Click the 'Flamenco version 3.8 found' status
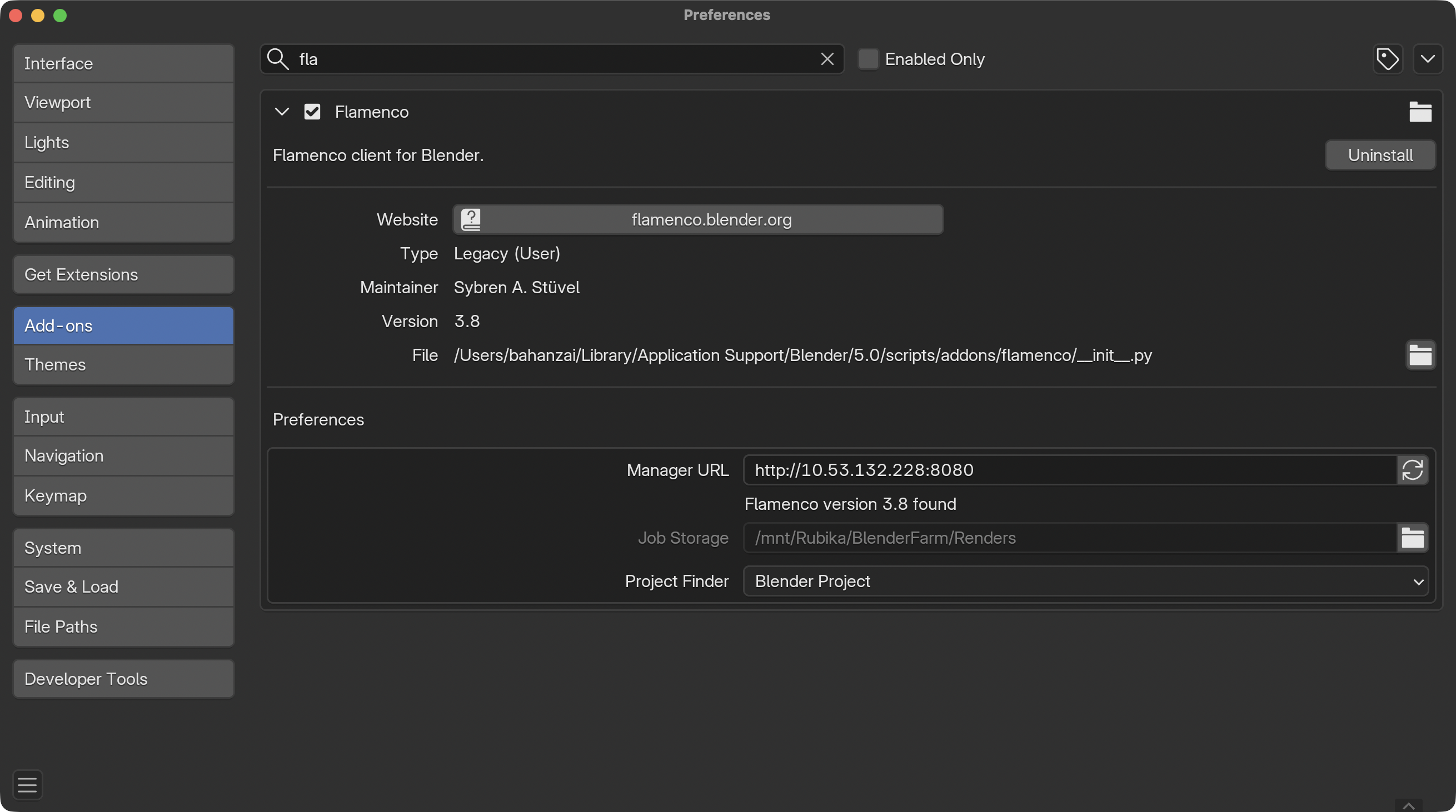The width and height of the screenshot is (1456, 812). click(x=850, y=504)
